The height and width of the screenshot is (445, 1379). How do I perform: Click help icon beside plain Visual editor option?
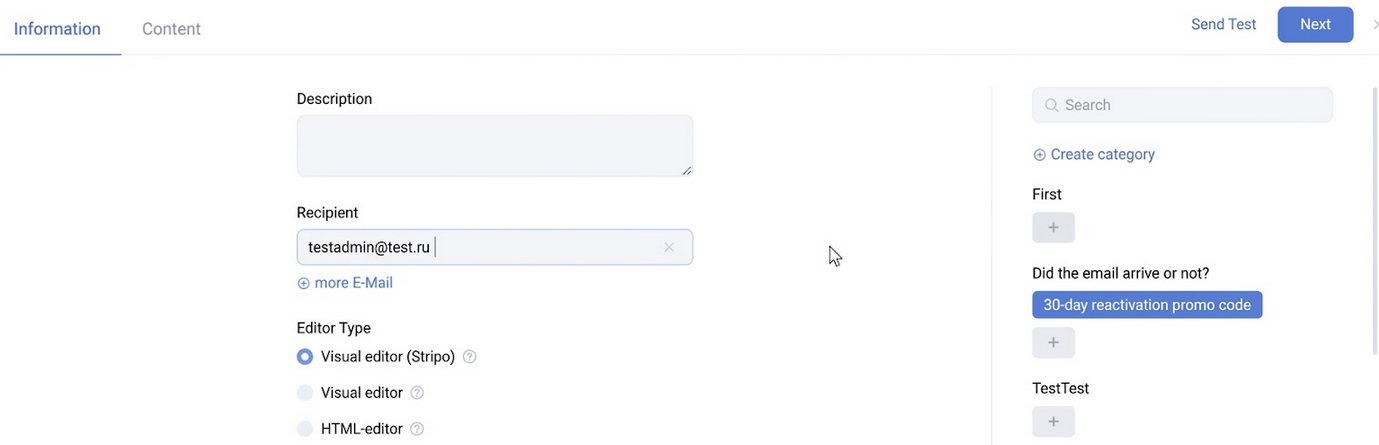(418, 393)
